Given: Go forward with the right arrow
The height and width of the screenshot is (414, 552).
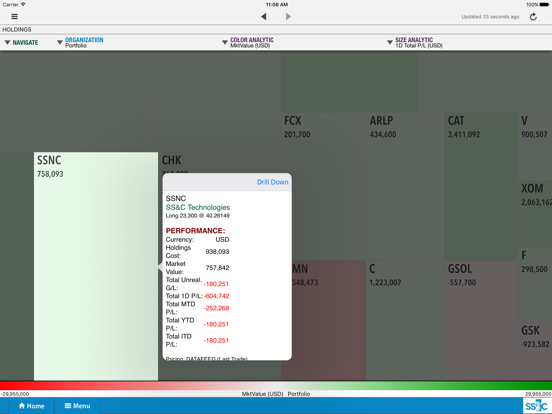Looking at the screenshot, I should point(288,17).
